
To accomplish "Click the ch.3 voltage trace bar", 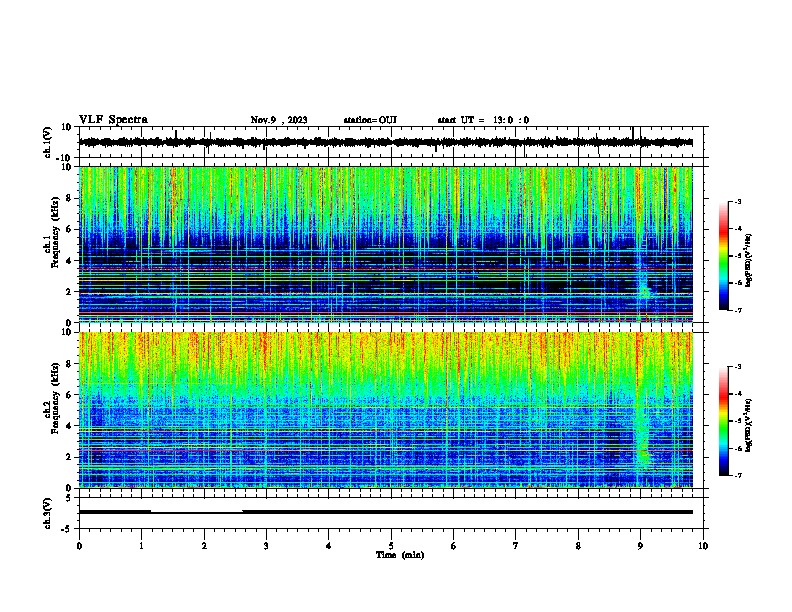I will point(386,512).
